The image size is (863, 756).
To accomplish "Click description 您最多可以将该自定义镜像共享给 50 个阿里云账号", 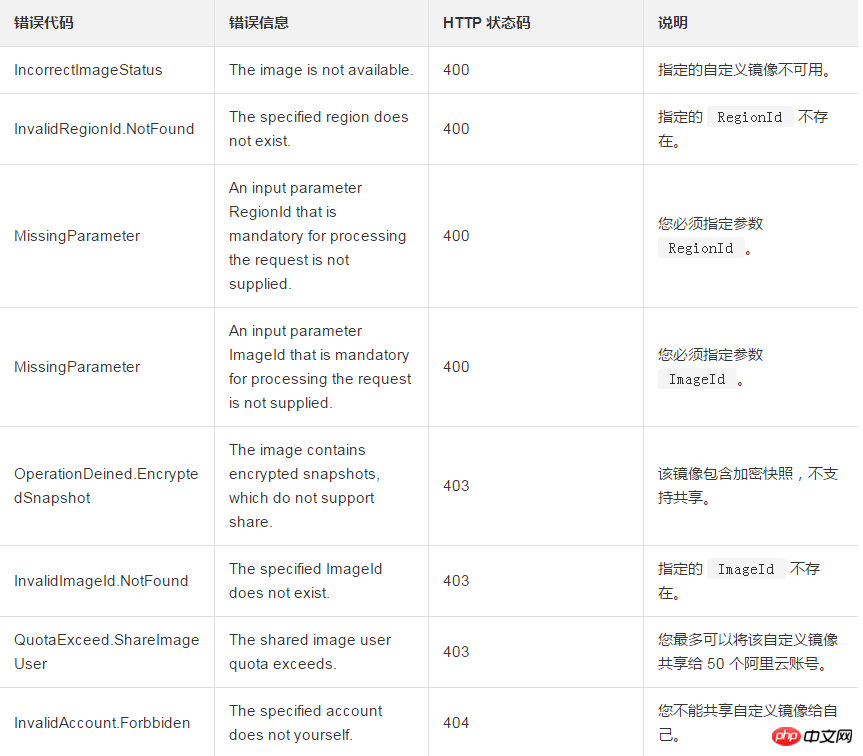I will [x=748, y=652].
